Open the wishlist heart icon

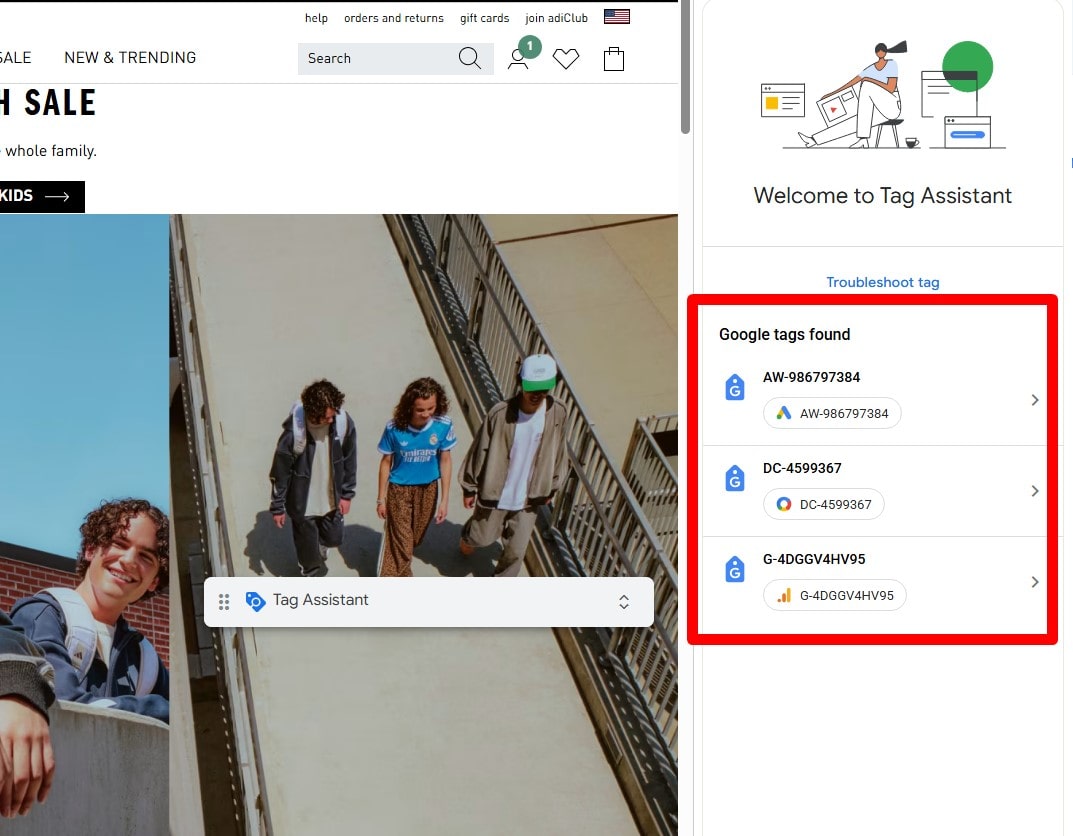[566, 59]
